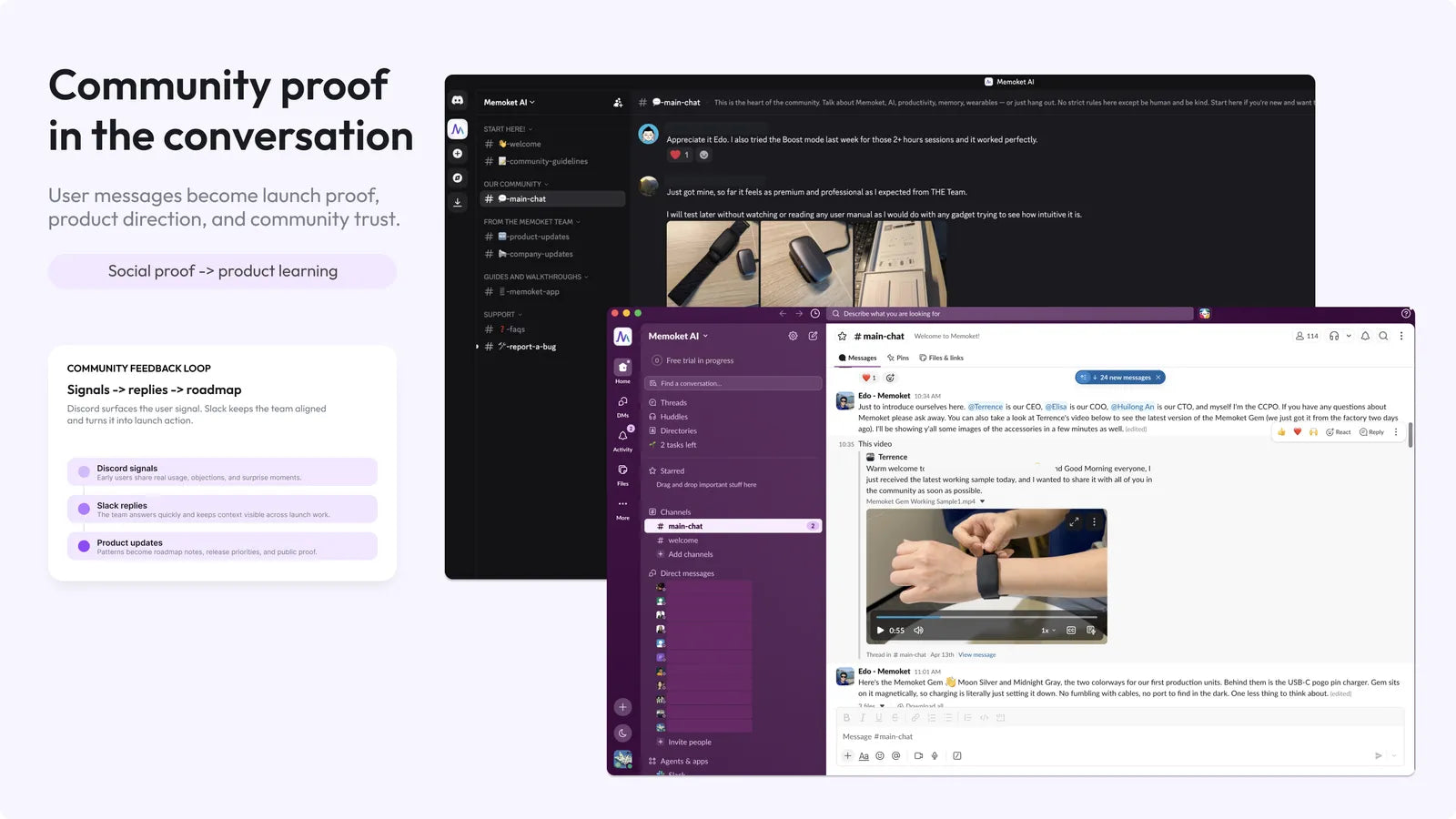Start a new message with the compose icon

[813, 336]
